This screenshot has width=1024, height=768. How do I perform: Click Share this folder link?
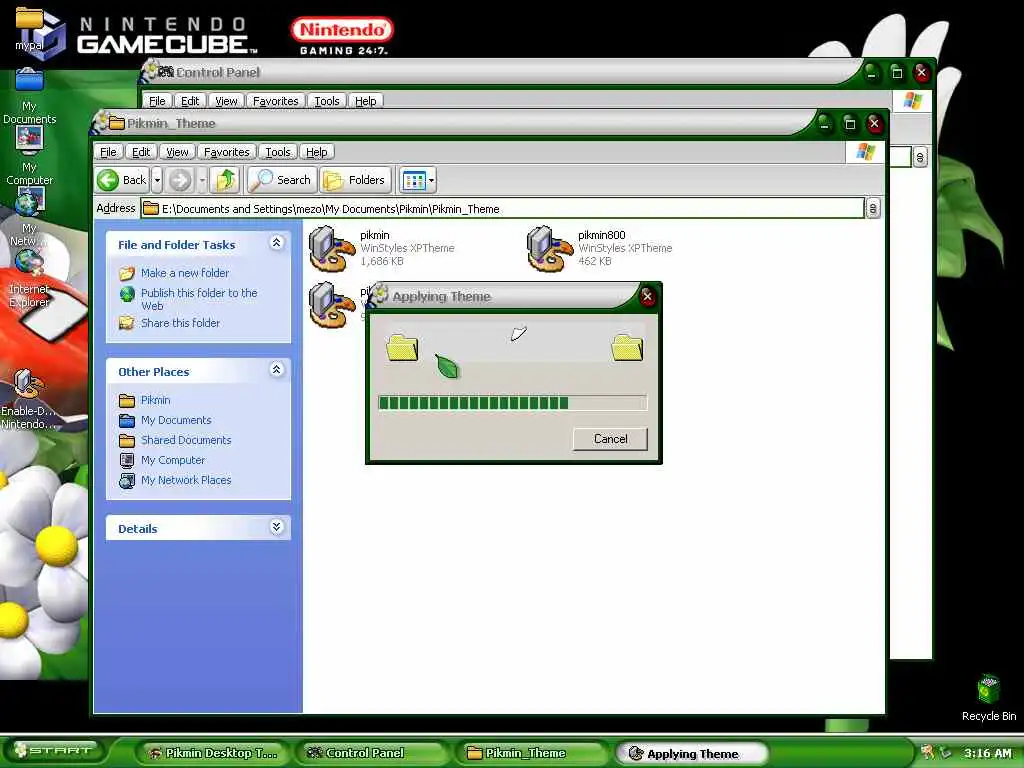180,323
